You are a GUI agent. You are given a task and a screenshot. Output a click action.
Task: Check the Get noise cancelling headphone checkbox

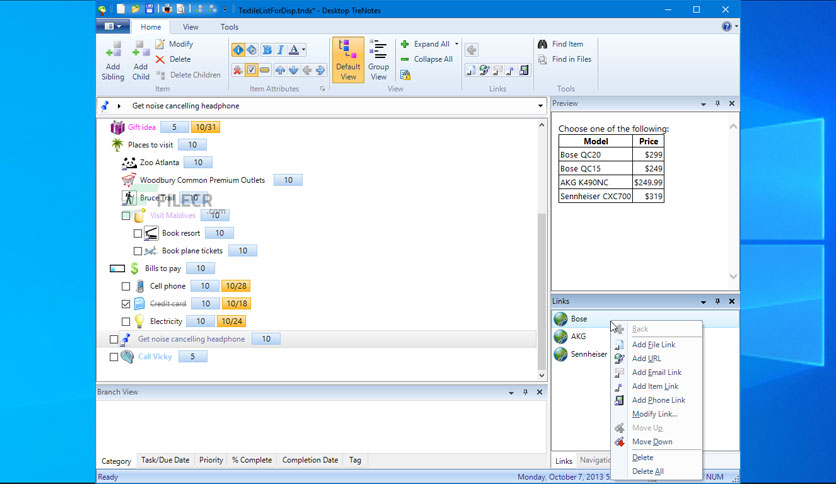[114, 339]
